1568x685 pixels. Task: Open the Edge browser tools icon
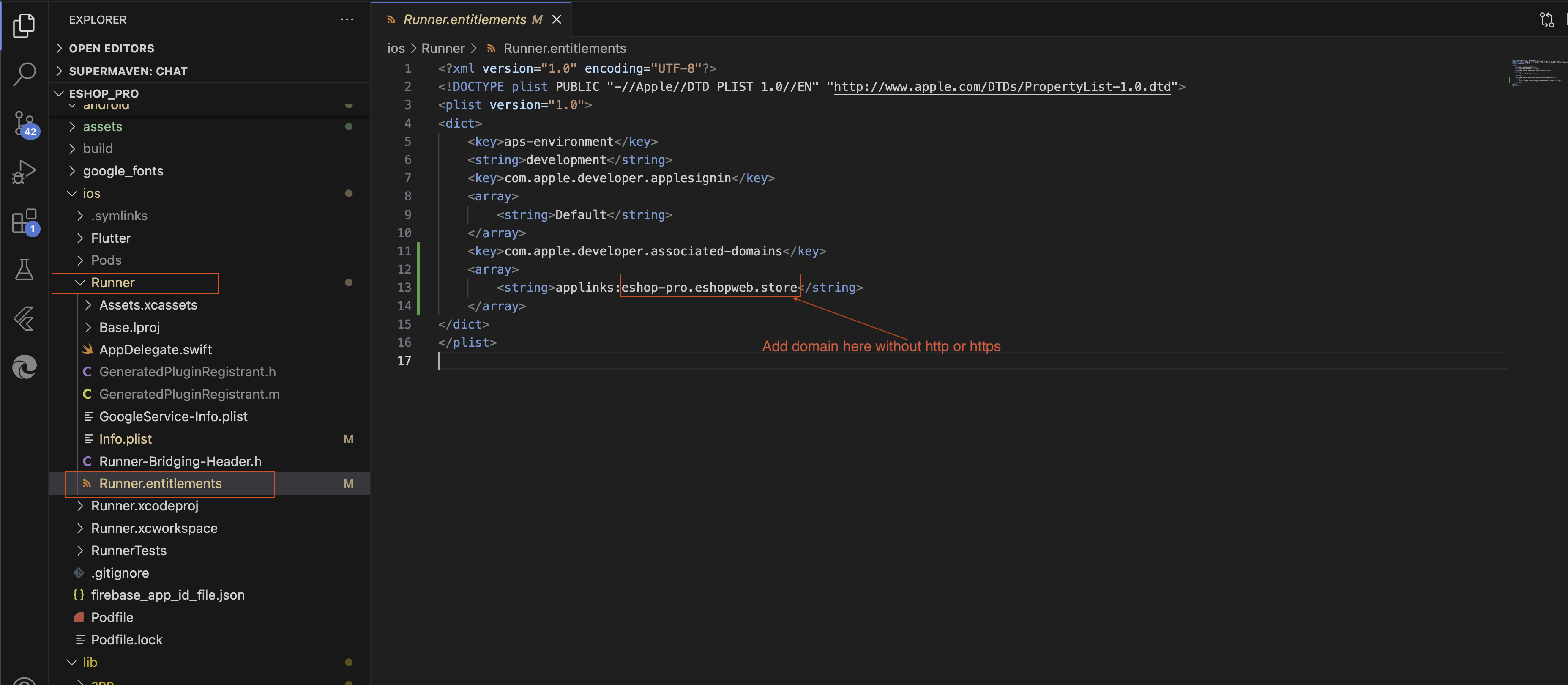point(25,367)
